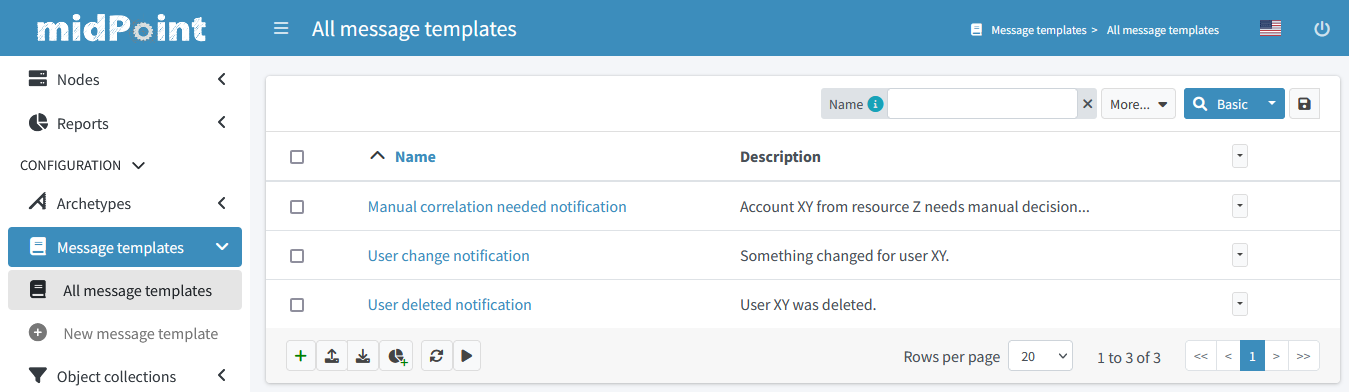This screenshot has height=392, width=1349.
Task: Open the Archetypes menu item
Action: tap(125, 203)
